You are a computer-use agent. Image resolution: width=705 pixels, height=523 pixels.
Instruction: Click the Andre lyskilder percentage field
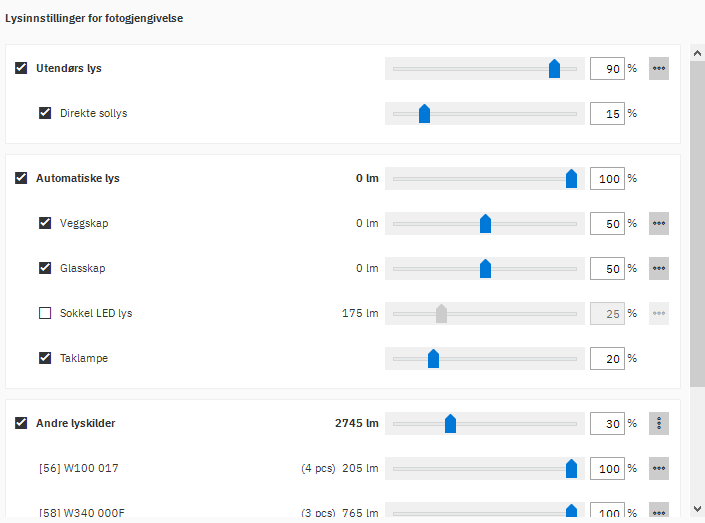(607, 423)
